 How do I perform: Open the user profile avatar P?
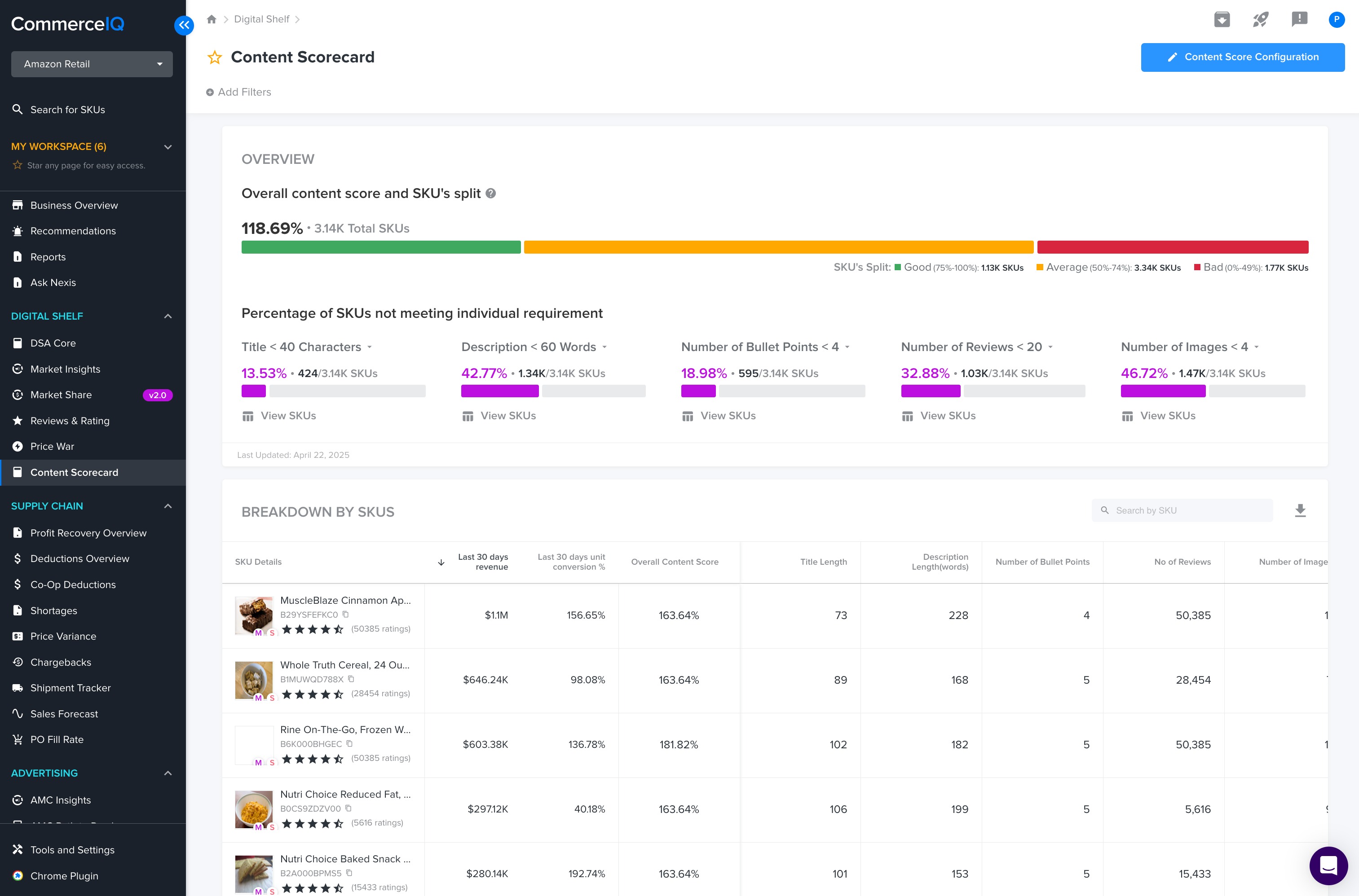(x=1336, y=19)
